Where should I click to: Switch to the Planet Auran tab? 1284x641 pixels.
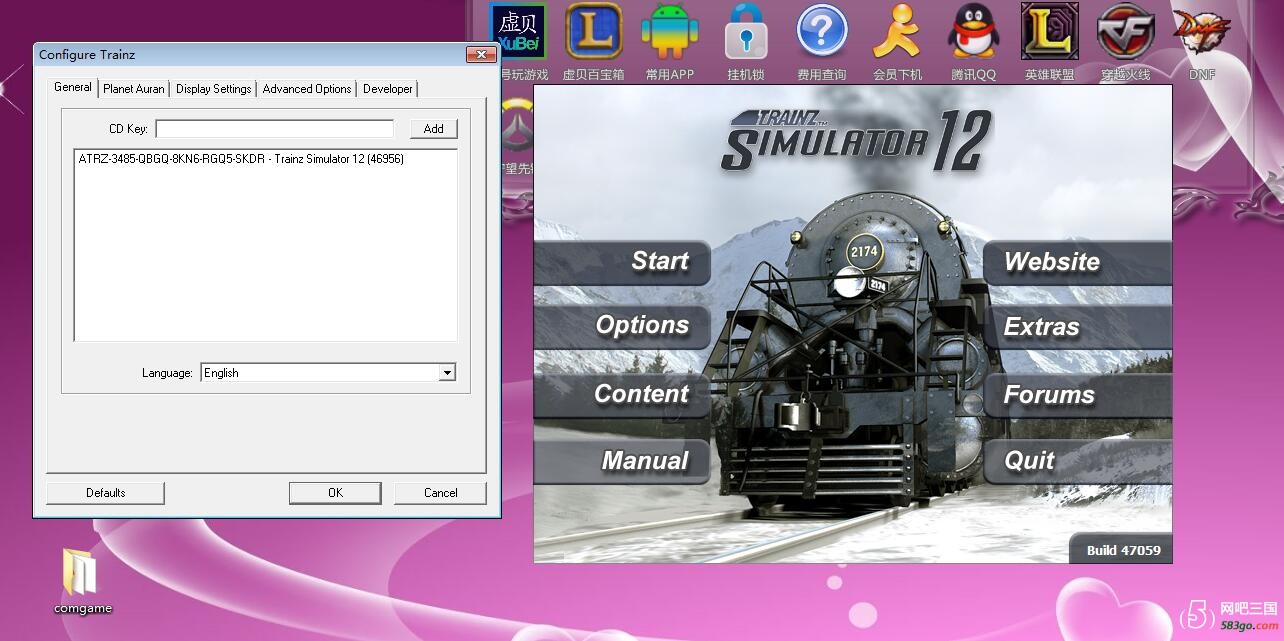tap(134, 89)
